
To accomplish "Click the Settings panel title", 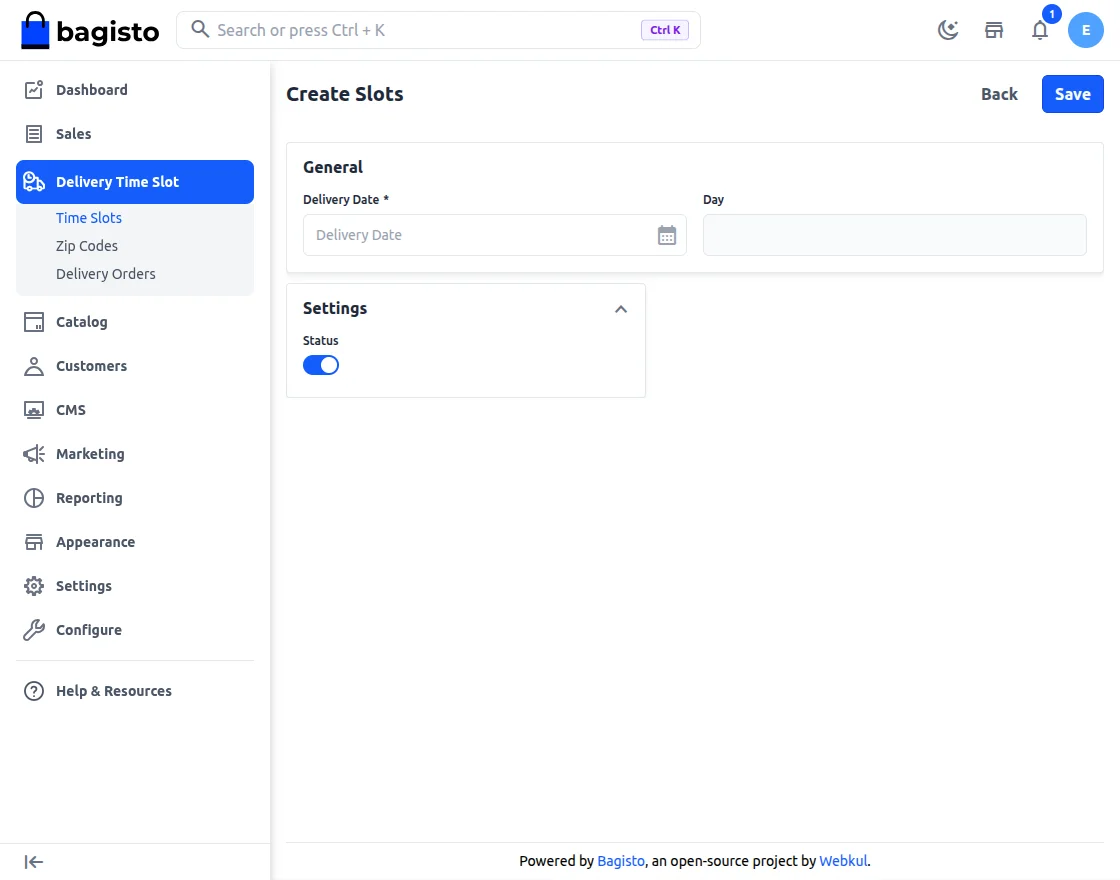I will tap(335, 308).
